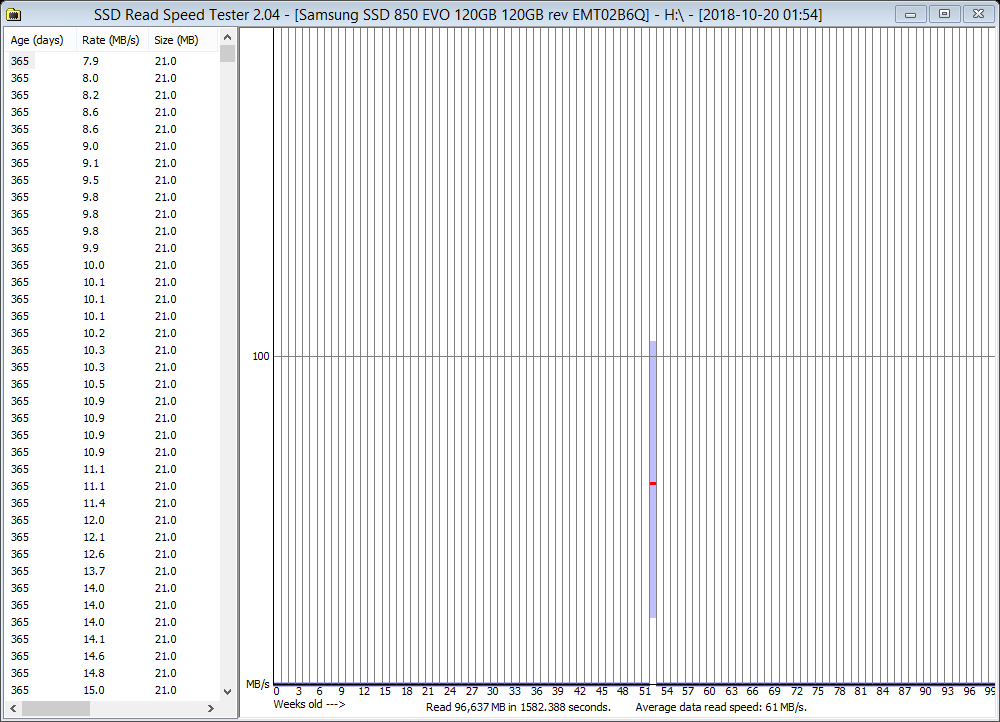Minimize the SSD Read Speed Tester window

pos(911,13)
